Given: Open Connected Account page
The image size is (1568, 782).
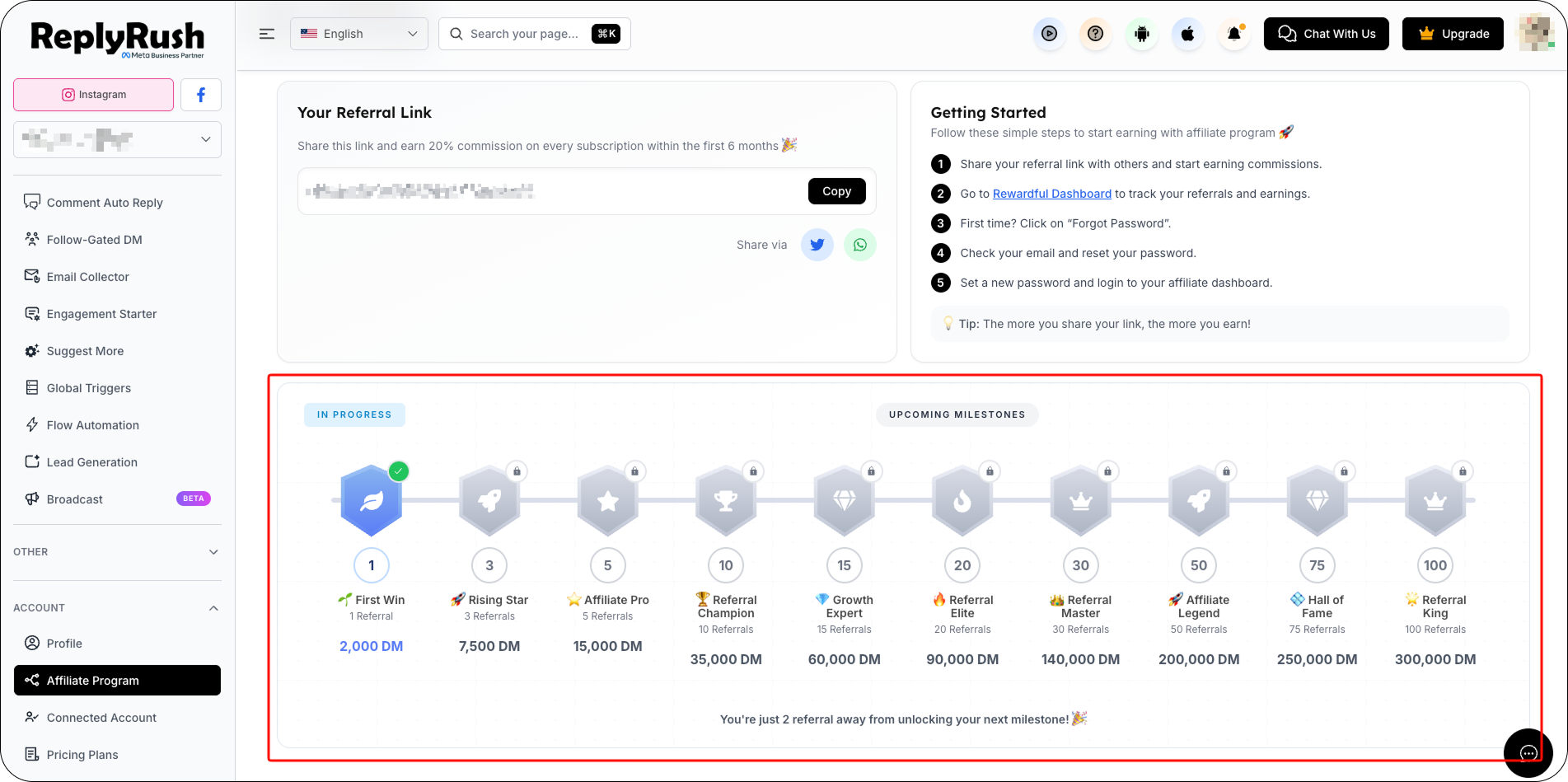Looking at the screenshot, I should click(117, 718).
